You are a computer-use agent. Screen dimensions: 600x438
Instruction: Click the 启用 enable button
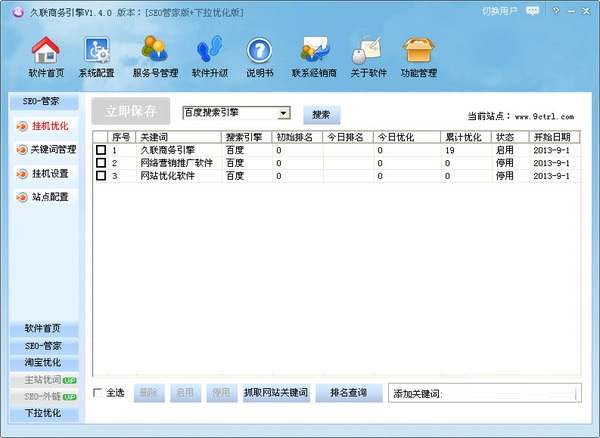click(x=186, y=393)
